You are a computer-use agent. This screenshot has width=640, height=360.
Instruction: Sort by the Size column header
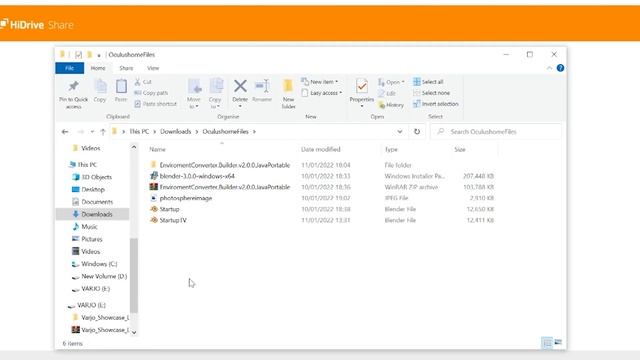[x=460, y=149]
